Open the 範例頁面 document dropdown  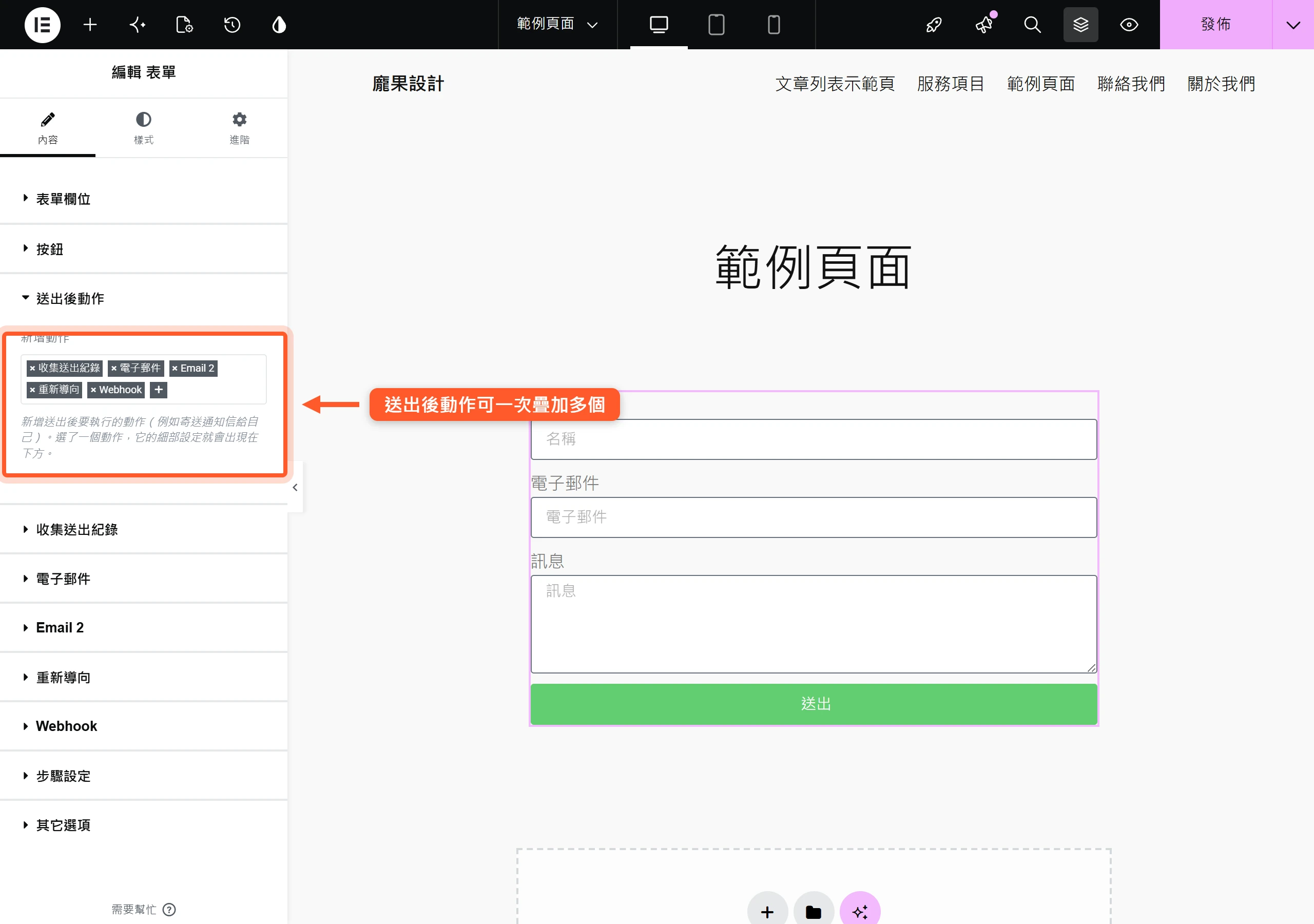coord(557,25)
